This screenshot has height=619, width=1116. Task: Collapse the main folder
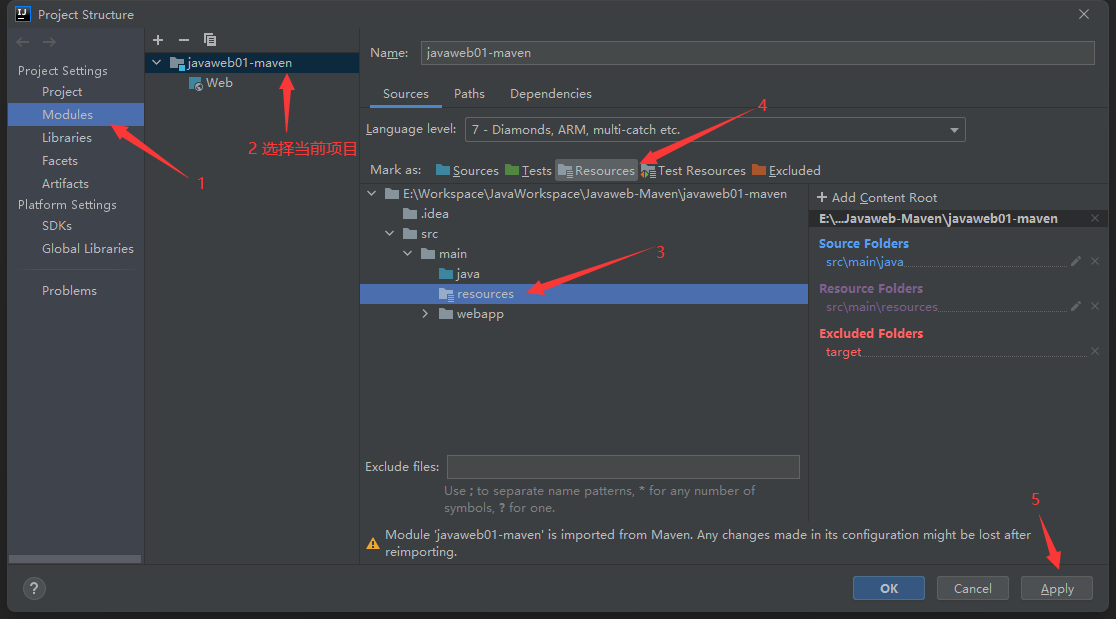(x=408, y=253)
